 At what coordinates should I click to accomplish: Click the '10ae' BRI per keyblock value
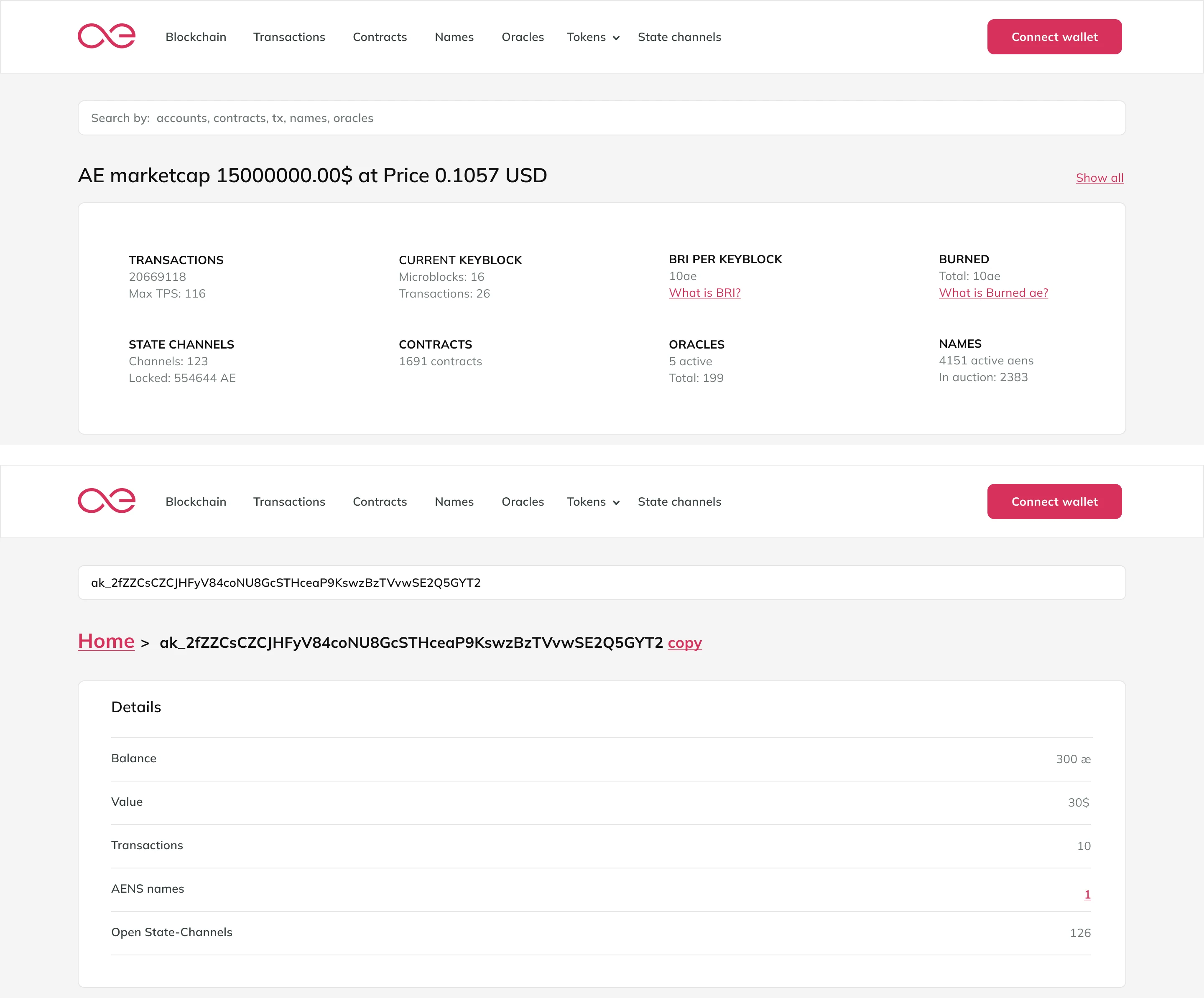[x=683, y=276]
